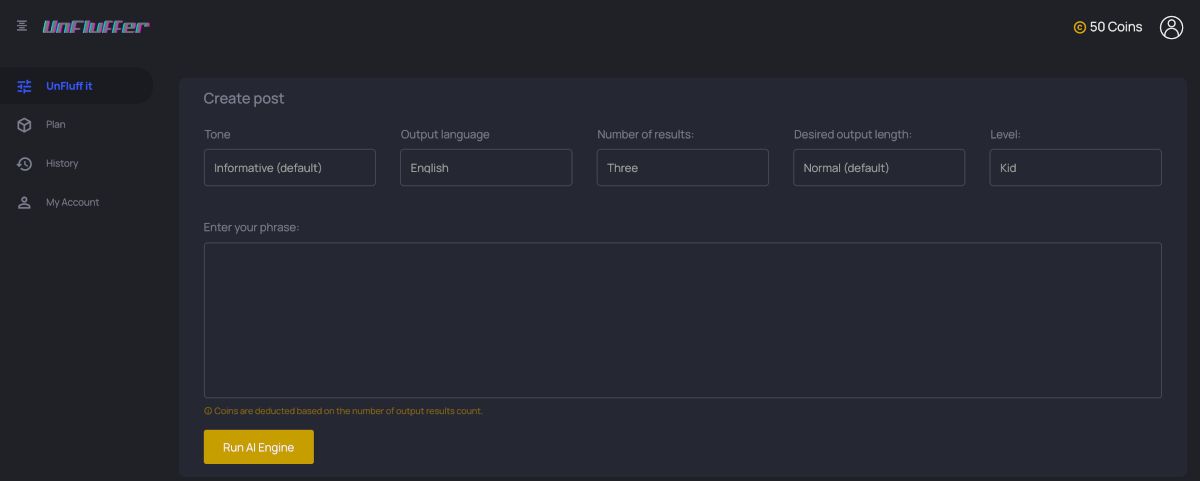Click the gold coin icon
The height and width of the screenshot is (481, 1200).
[x=1079, y=28]
